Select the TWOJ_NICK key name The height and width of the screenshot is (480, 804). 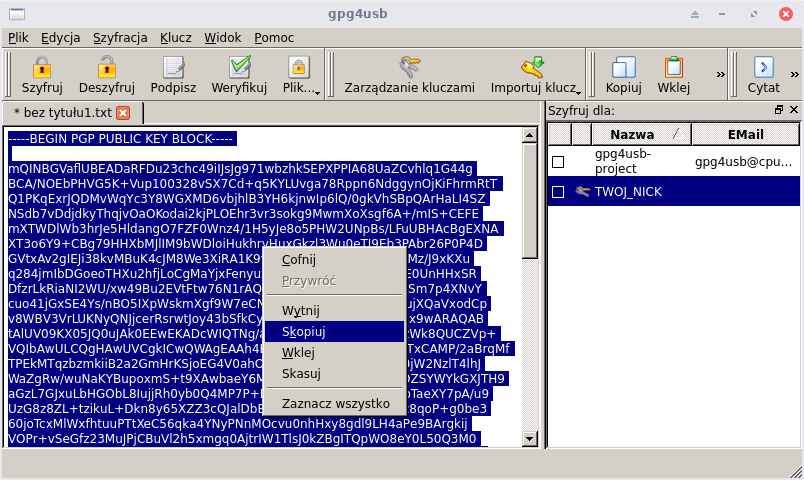click(628, 192)
